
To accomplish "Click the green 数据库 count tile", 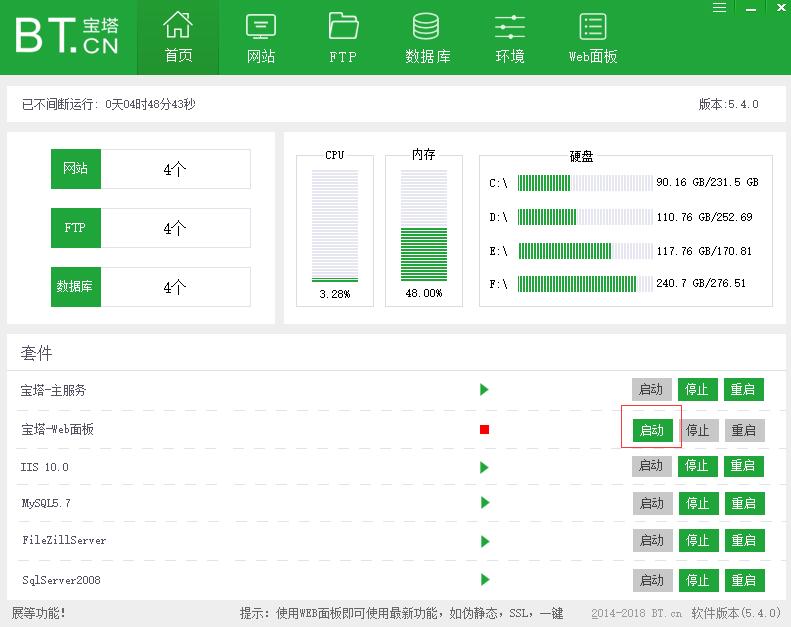I will 76,287.
